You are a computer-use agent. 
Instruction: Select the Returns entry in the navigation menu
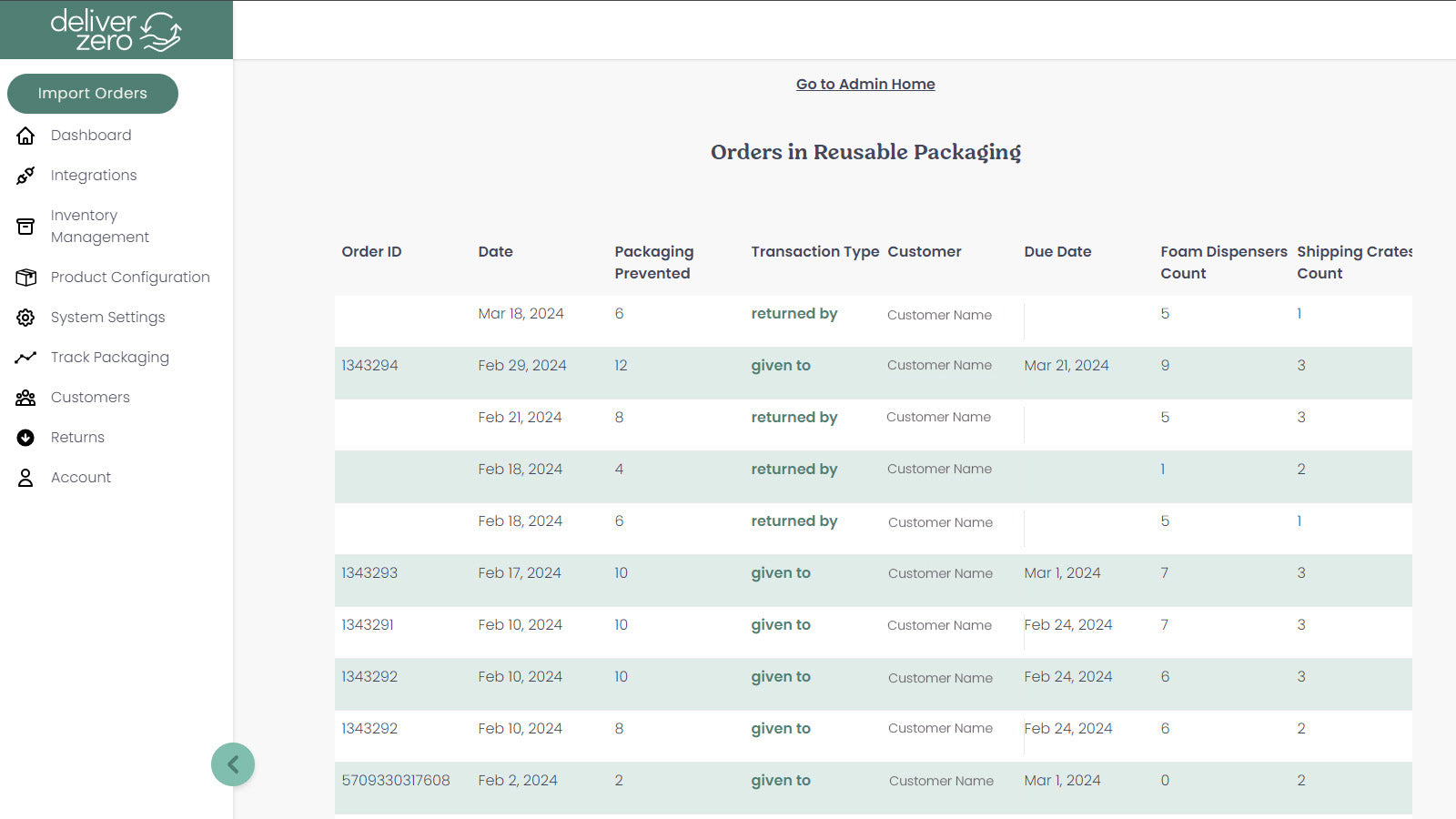(77, 437)
